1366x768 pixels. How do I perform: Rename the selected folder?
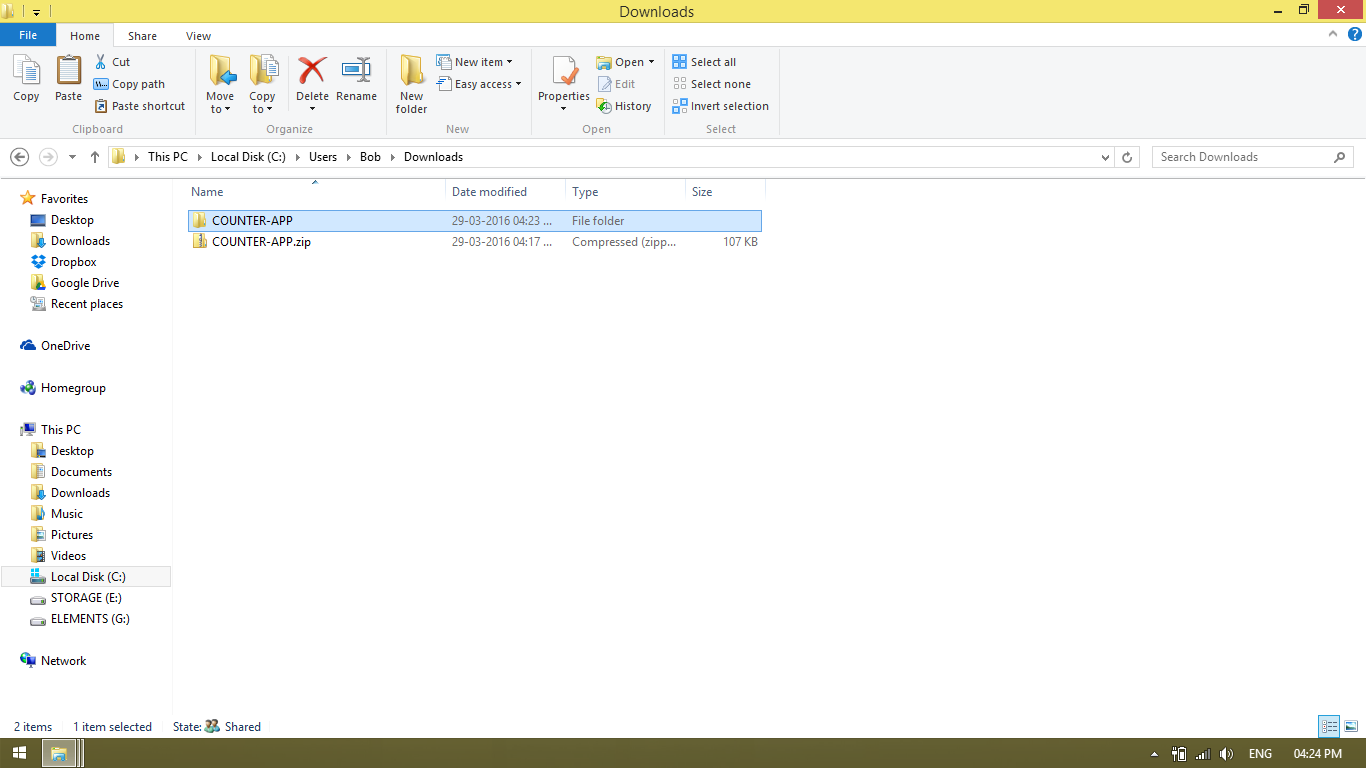point(356,79)
